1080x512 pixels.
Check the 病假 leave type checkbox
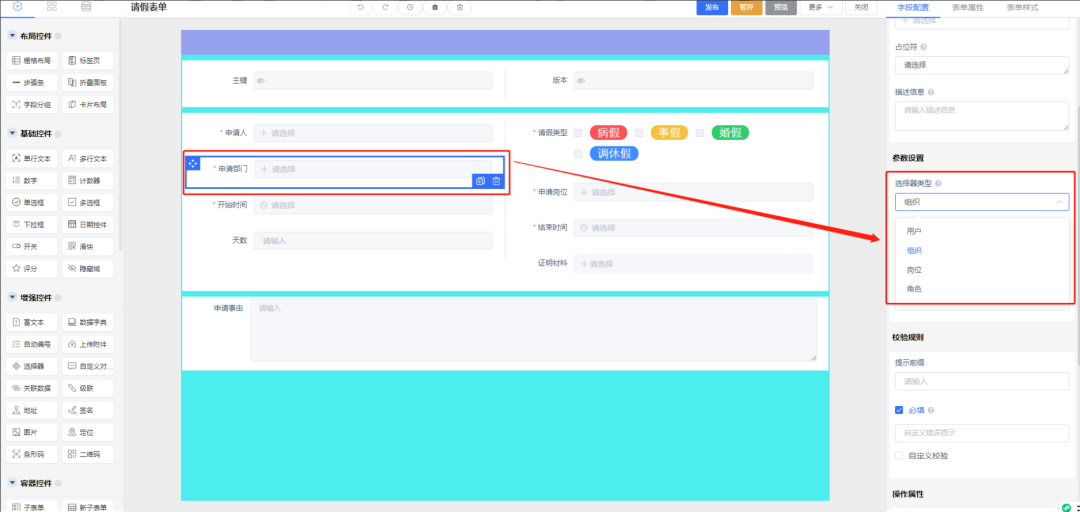click(x=578, y=133)
